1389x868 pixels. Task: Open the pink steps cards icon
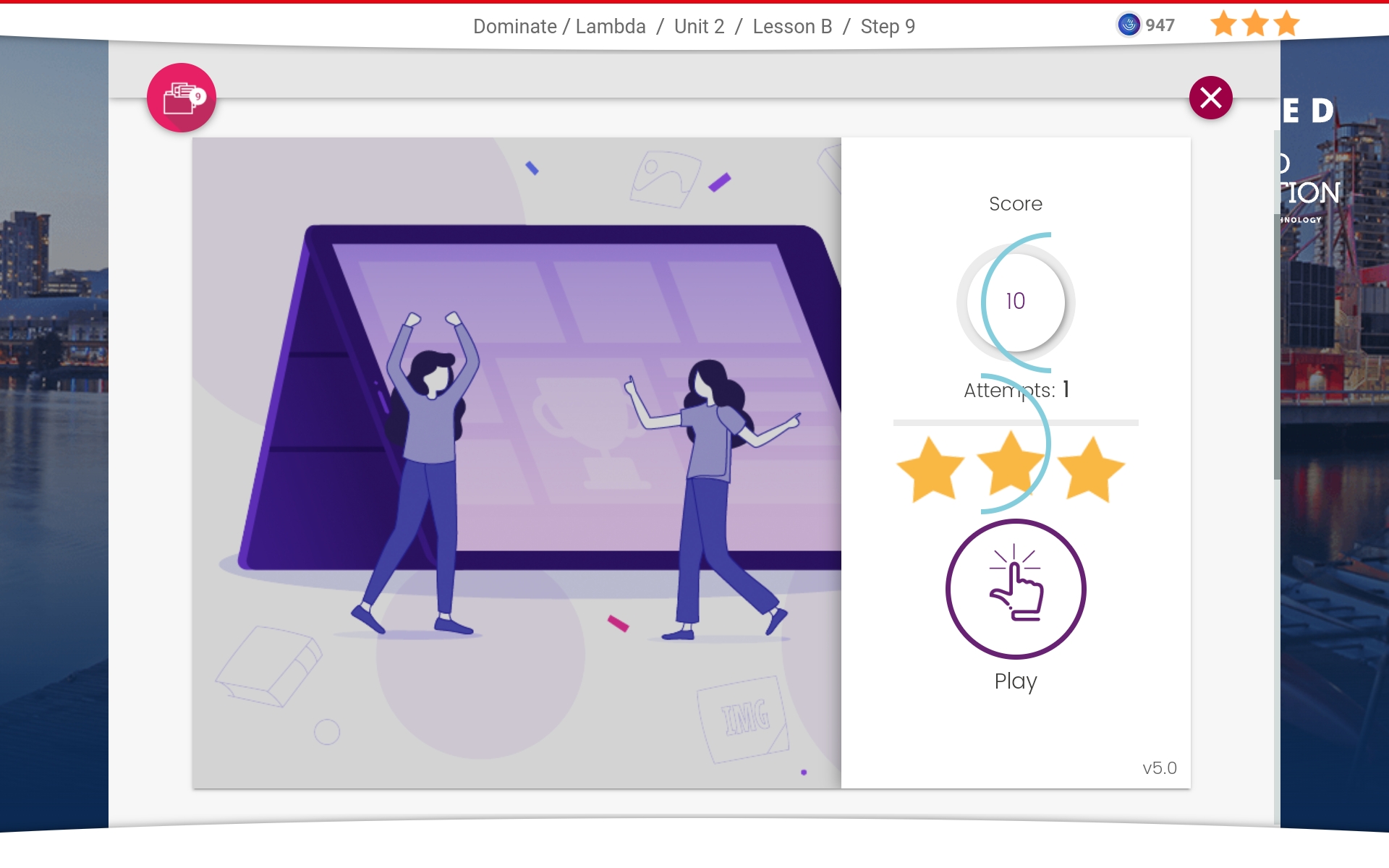coord(182,98)
